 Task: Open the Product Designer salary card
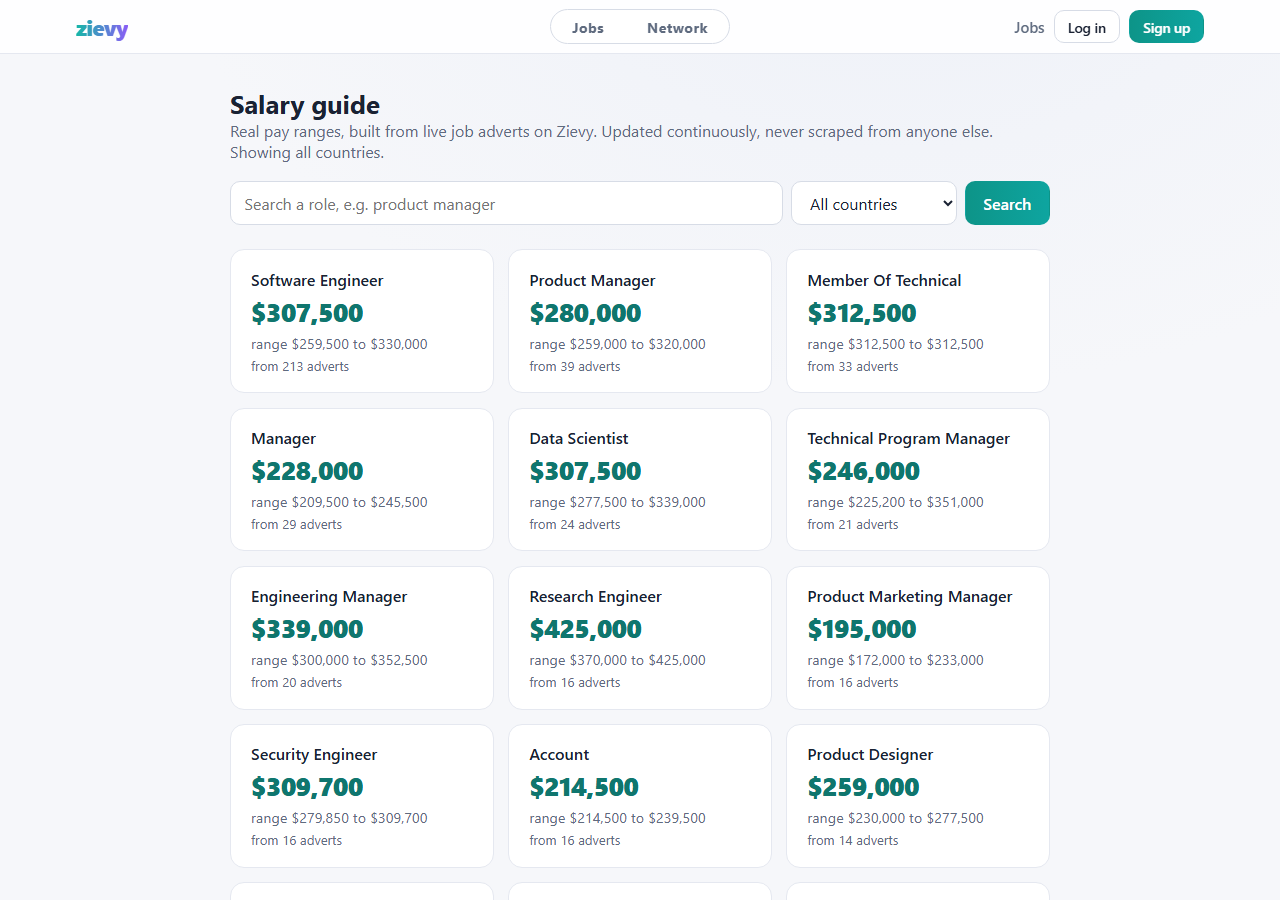(918, 795)
